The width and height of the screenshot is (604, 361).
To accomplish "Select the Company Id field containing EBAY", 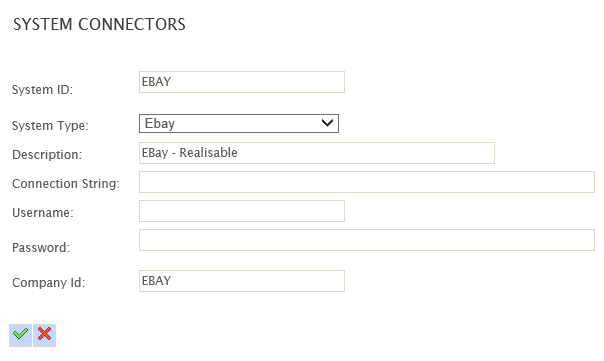I will tap(242, 281).
